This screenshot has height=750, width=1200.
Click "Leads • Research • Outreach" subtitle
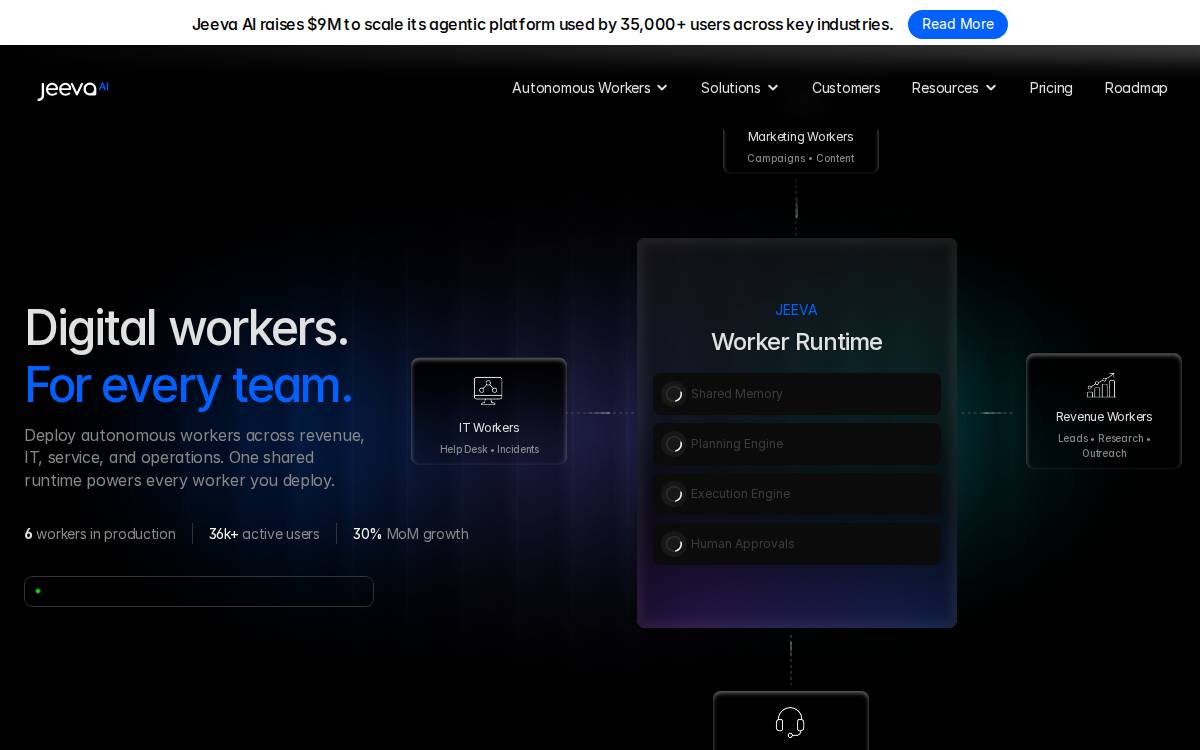1104,446
